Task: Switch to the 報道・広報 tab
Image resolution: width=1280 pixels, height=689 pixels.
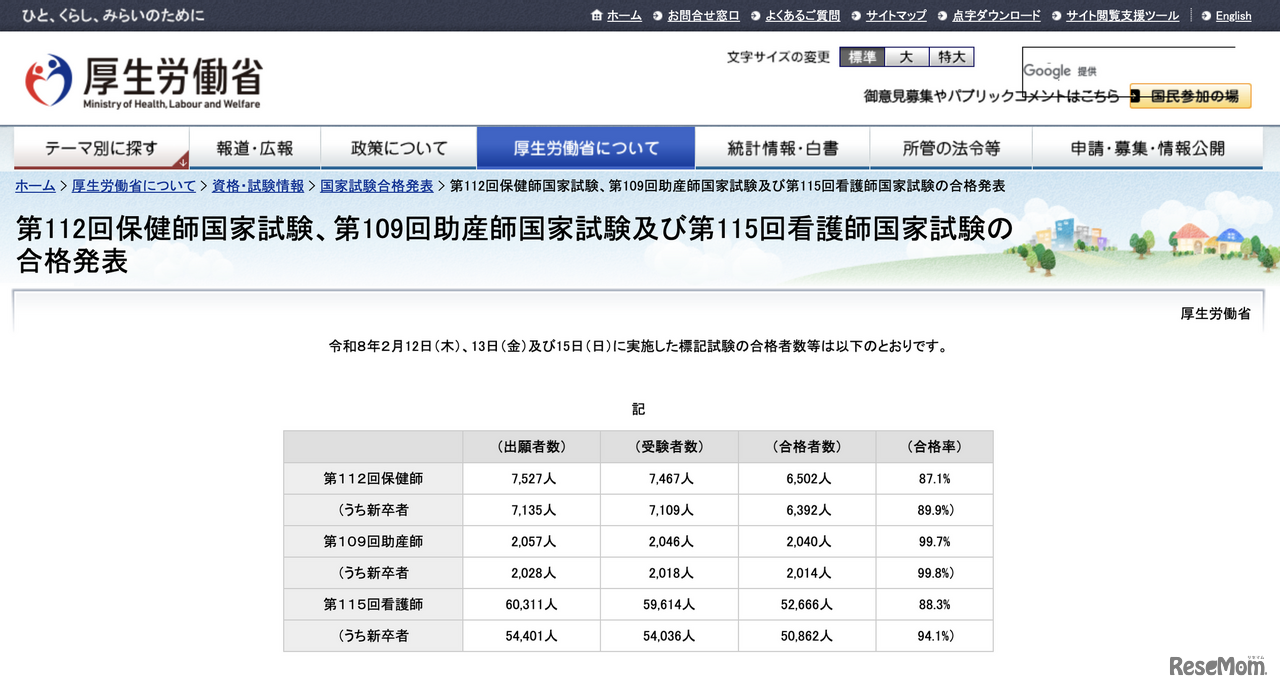Action: pyautogui.click(x=255, y=147)
